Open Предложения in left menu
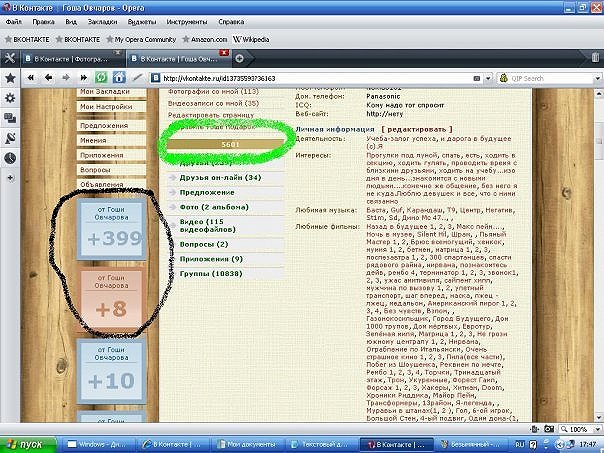 click(112, 126)
